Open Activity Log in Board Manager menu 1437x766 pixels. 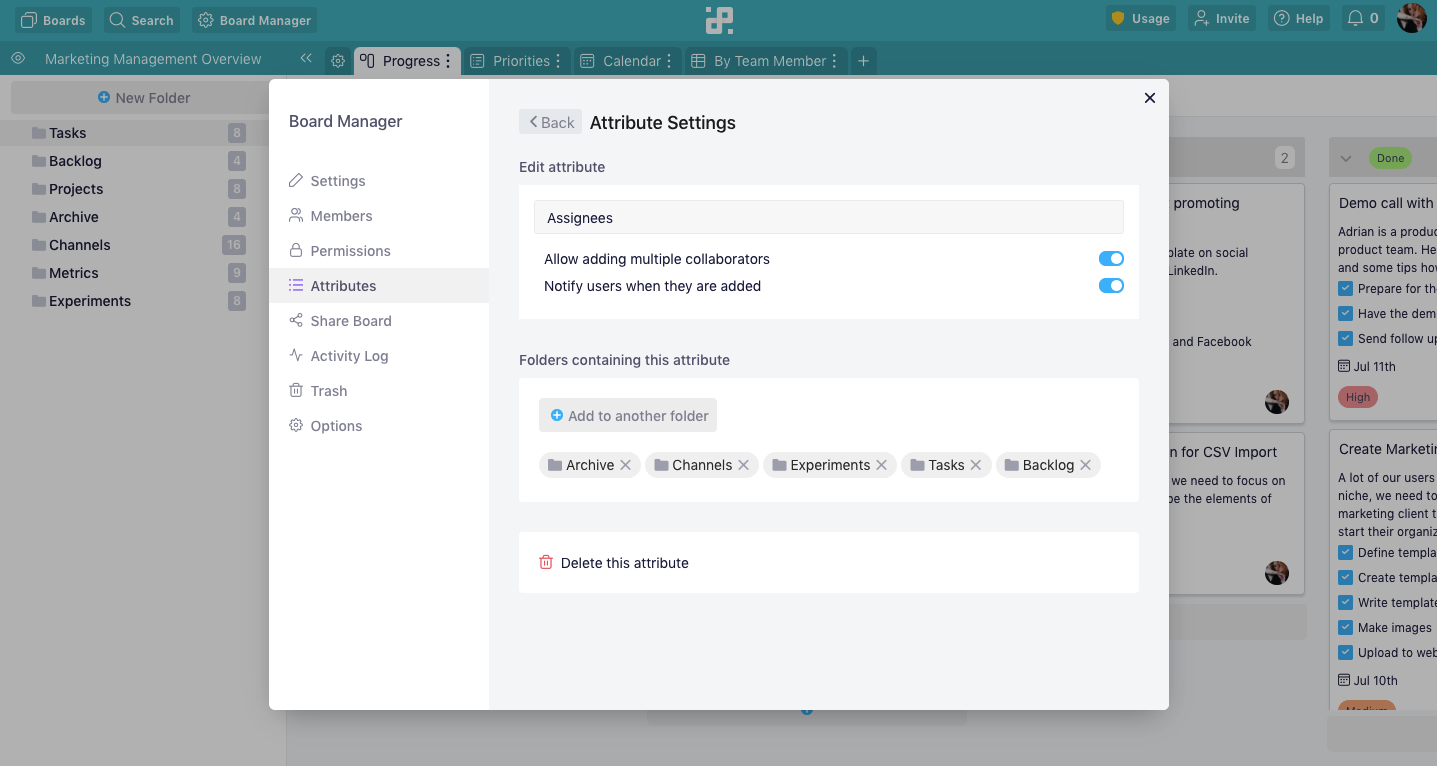coord(379,356)
